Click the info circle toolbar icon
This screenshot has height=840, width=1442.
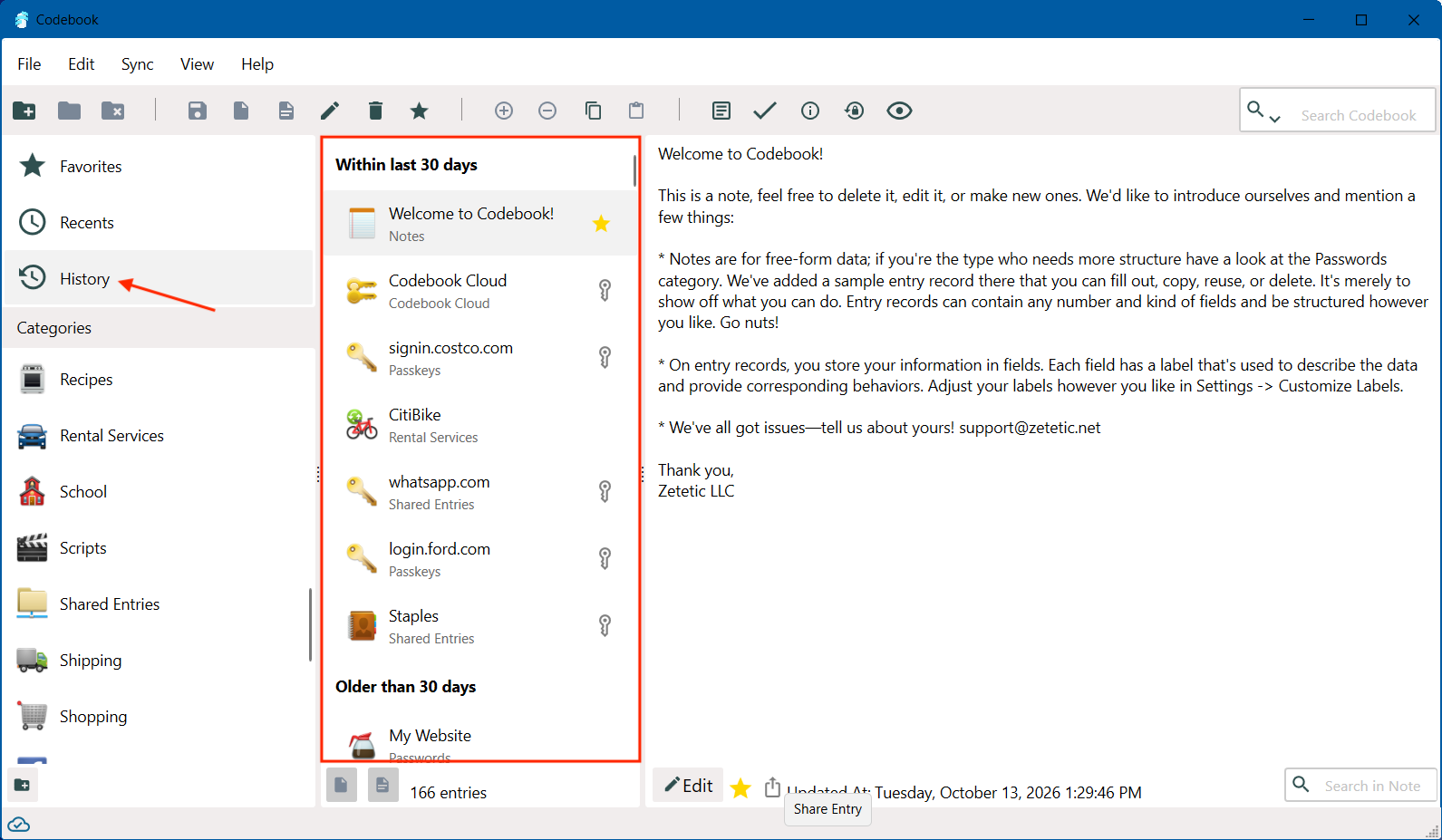click(x=810, y=111)
